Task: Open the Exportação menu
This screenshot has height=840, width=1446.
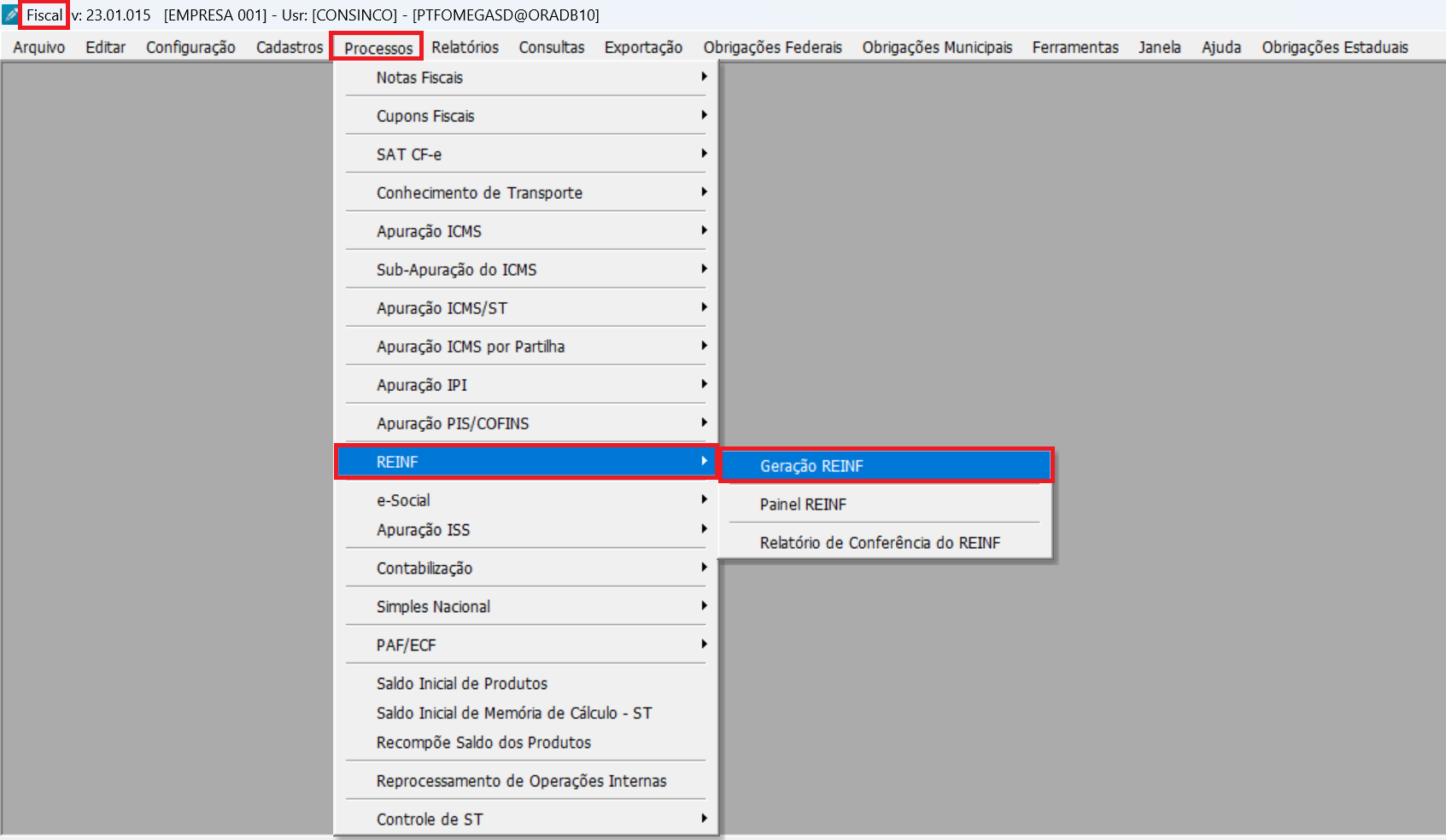Action: (x=643, y=47)
